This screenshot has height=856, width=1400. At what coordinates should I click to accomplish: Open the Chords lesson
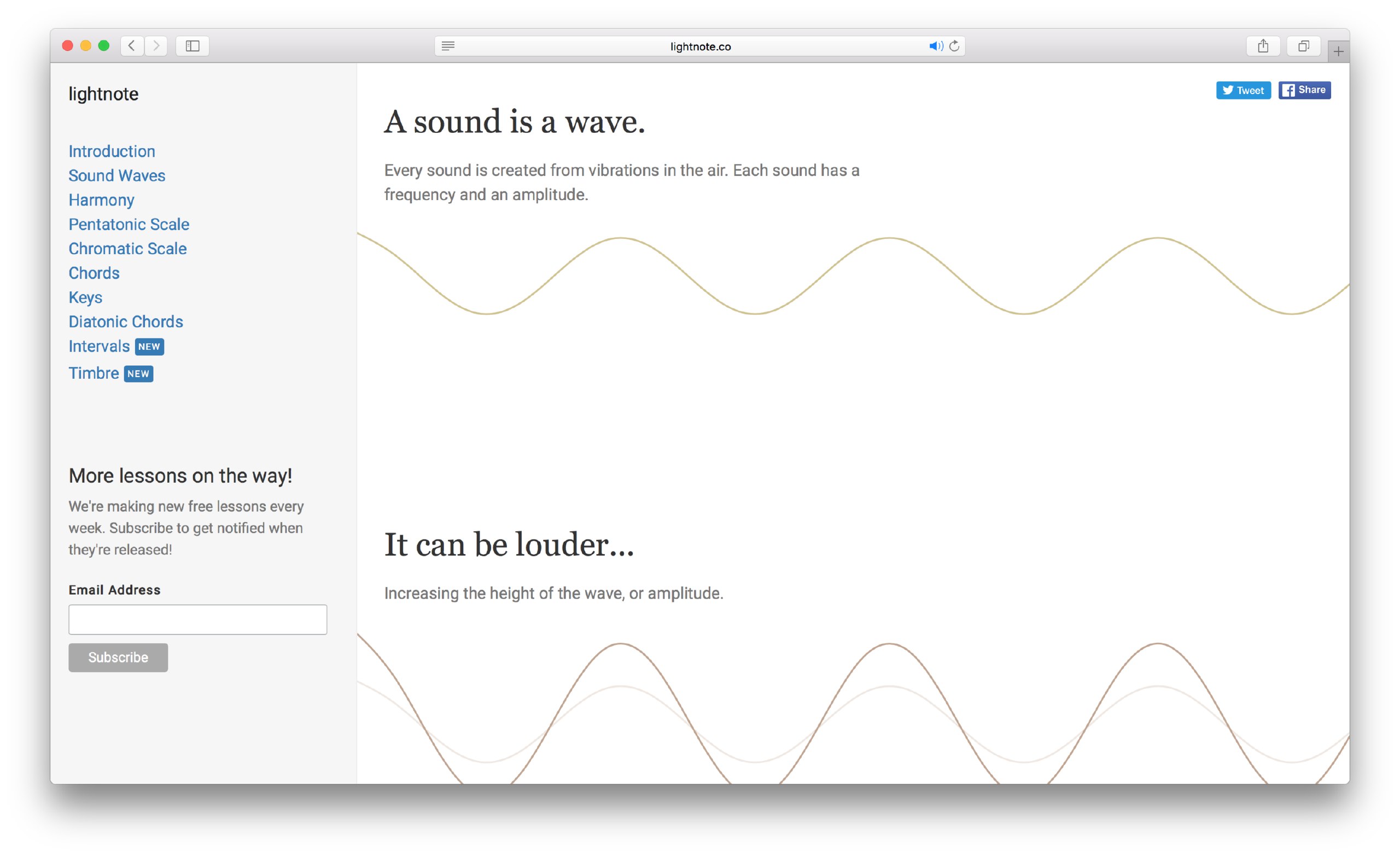[x=94, y=273]
